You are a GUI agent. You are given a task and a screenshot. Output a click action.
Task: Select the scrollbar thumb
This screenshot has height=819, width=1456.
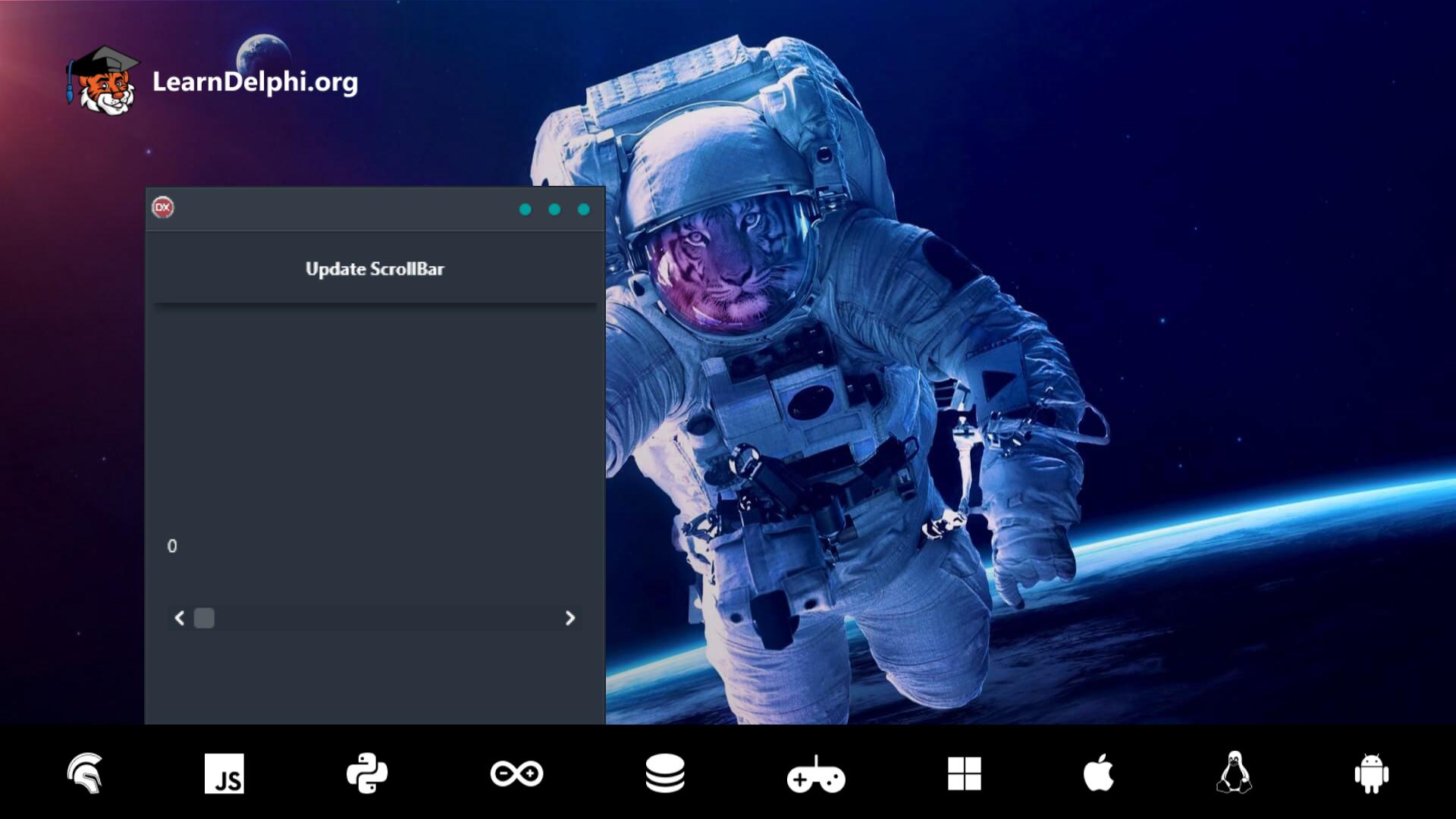tap(203, 619)
